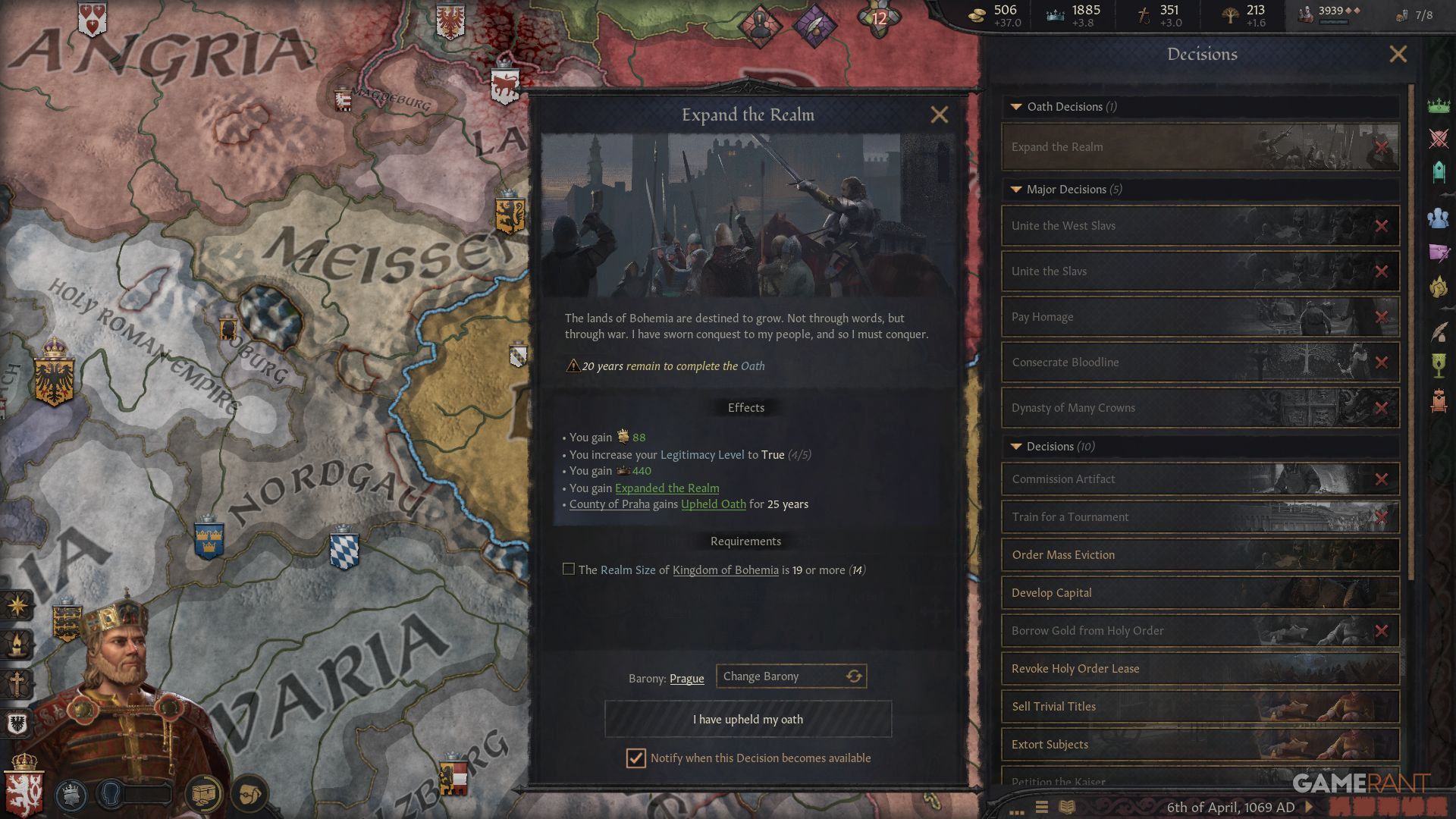Screen dimensions: 1456x819
Task: Click the Holy Roman Empire eagle coat of arms
Action: (53, 374)
